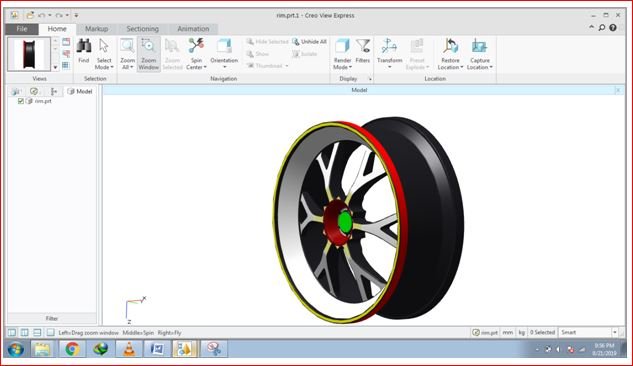Click the middle view icon beside the thumbnail

point(66,54)
